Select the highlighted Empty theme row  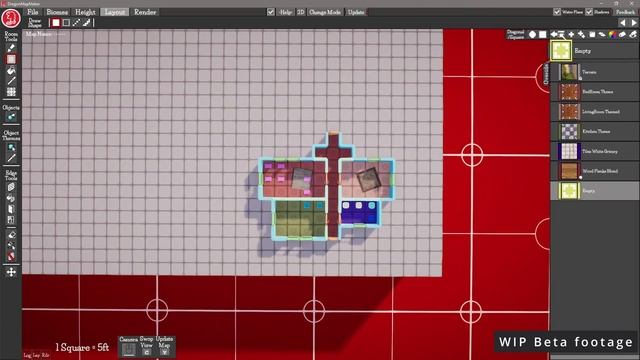point(595,191)
